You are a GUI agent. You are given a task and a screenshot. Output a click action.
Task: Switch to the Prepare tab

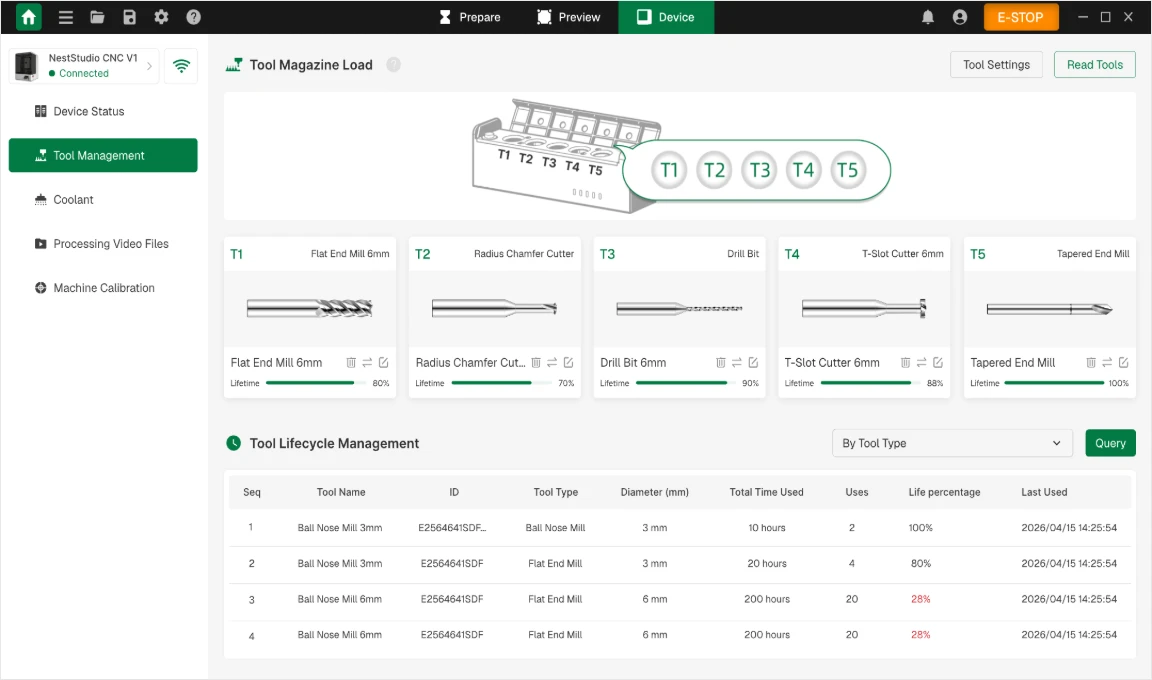click(x=470, y=17)
